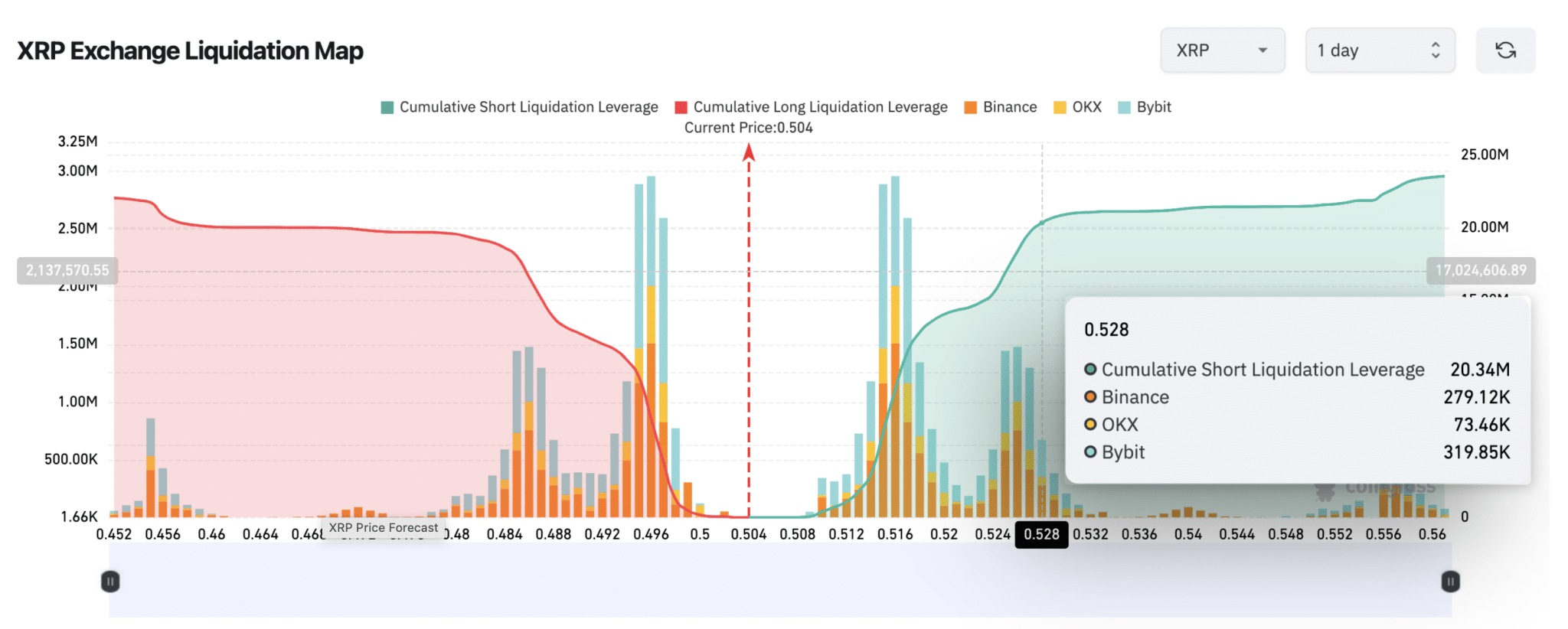The height and width of the screenshot is (629, 1568).
Task: Click the 500.00K left axis label
Action: tap(71, 459)
